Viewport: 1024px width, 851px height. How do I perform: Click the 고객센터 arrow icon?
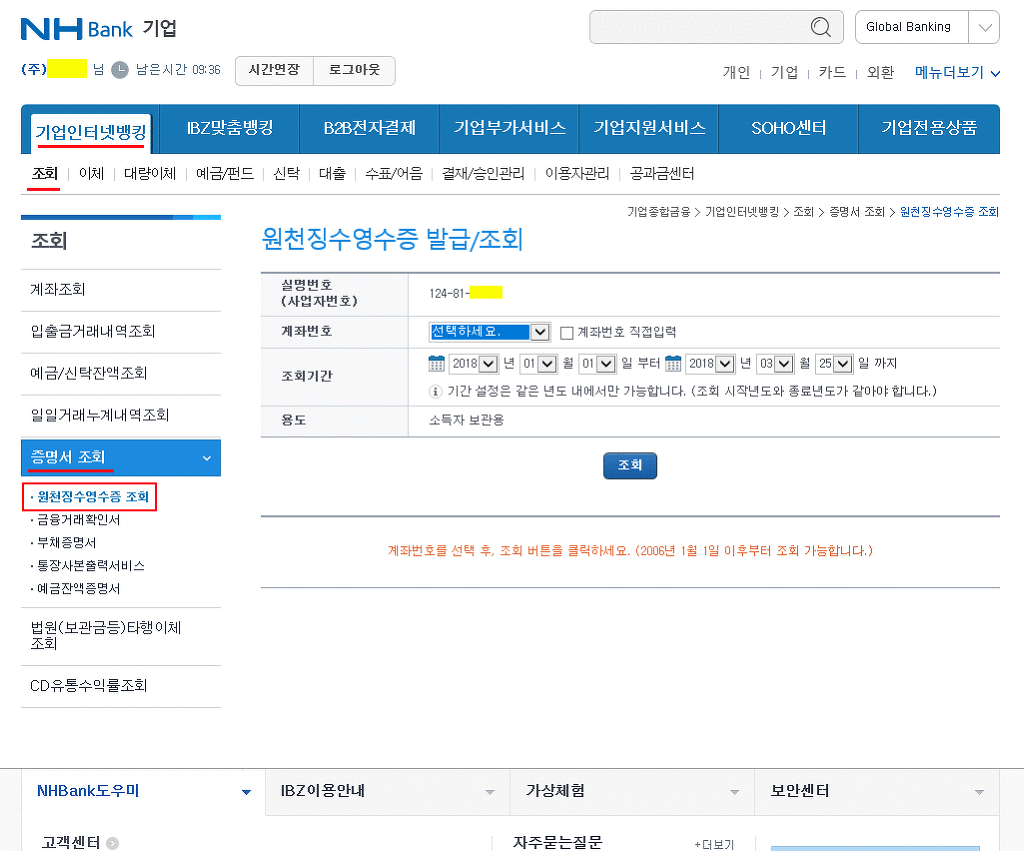pyautogui.click(x=112, y=843)
